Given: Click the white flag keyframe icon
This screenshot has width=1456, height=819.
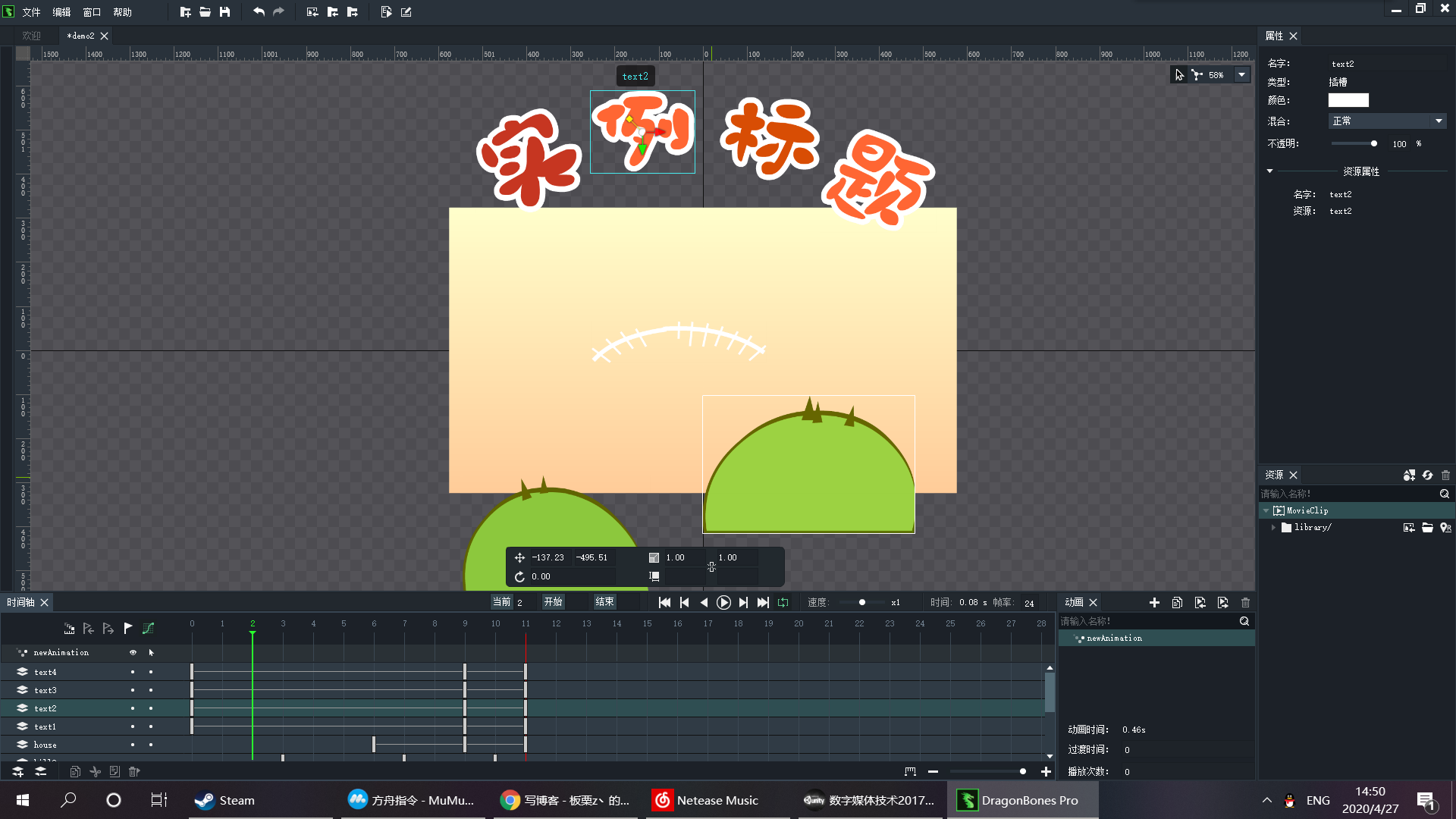Looking at the screenshot, I should (x=128, y=628).
